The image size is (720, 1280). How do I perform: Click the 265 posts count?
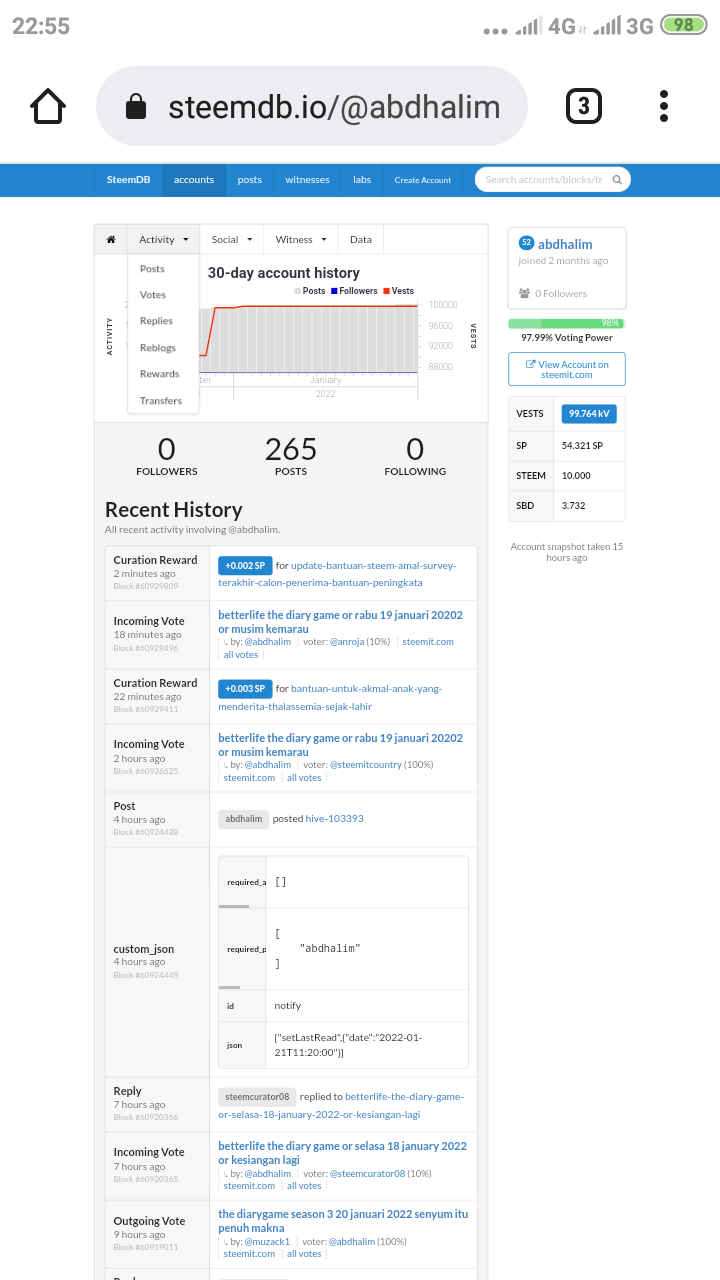coord(291,449)
